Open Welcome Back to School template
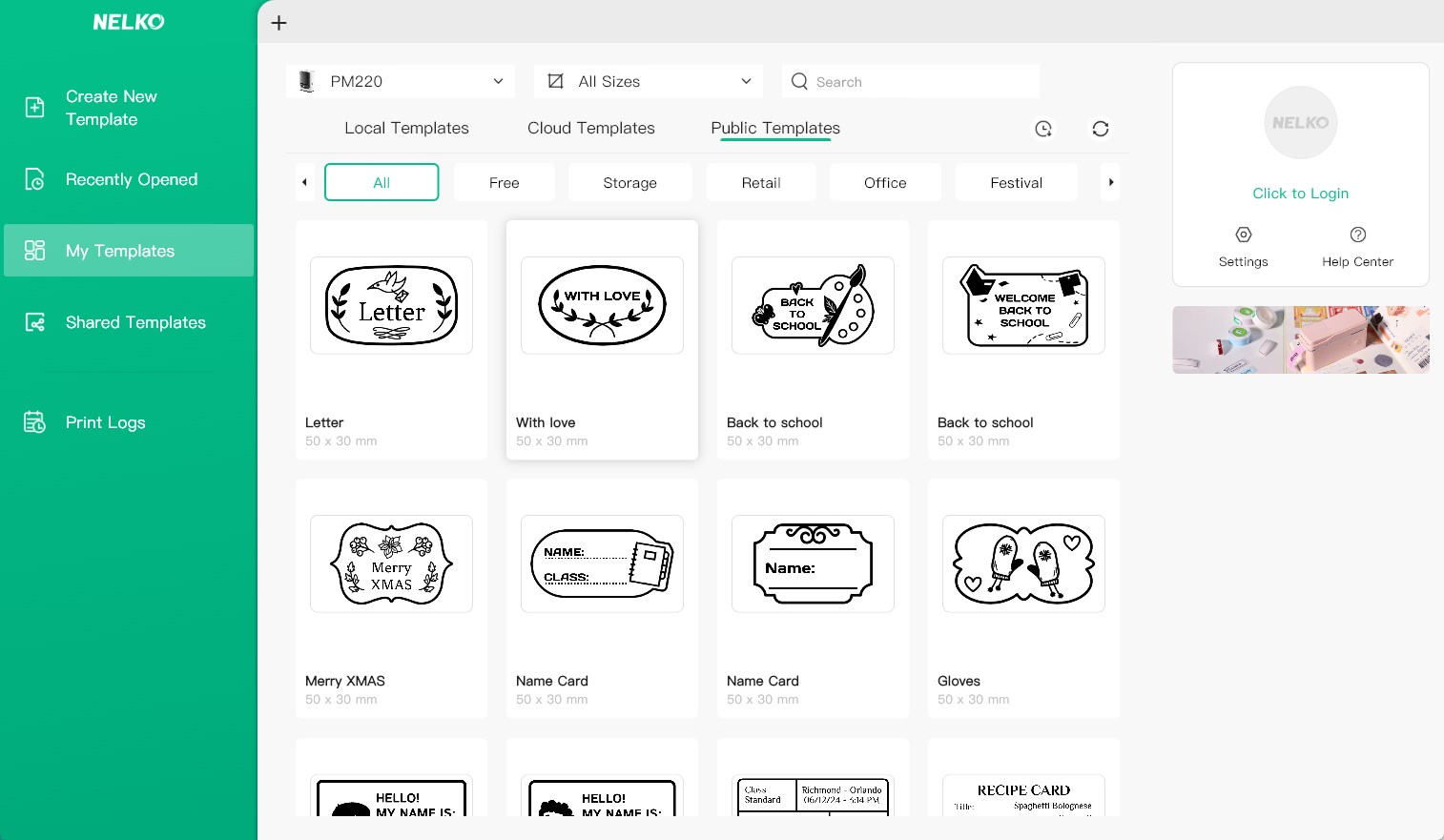The image size is (1444, 840). [1023, 305]
